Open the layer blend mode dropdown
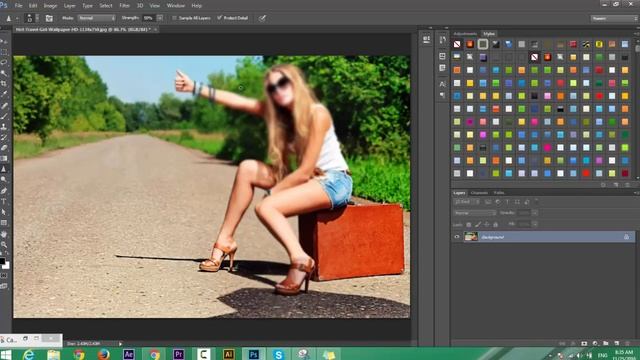The height and width of the screenshot is (360, 640). click(475, 213)
